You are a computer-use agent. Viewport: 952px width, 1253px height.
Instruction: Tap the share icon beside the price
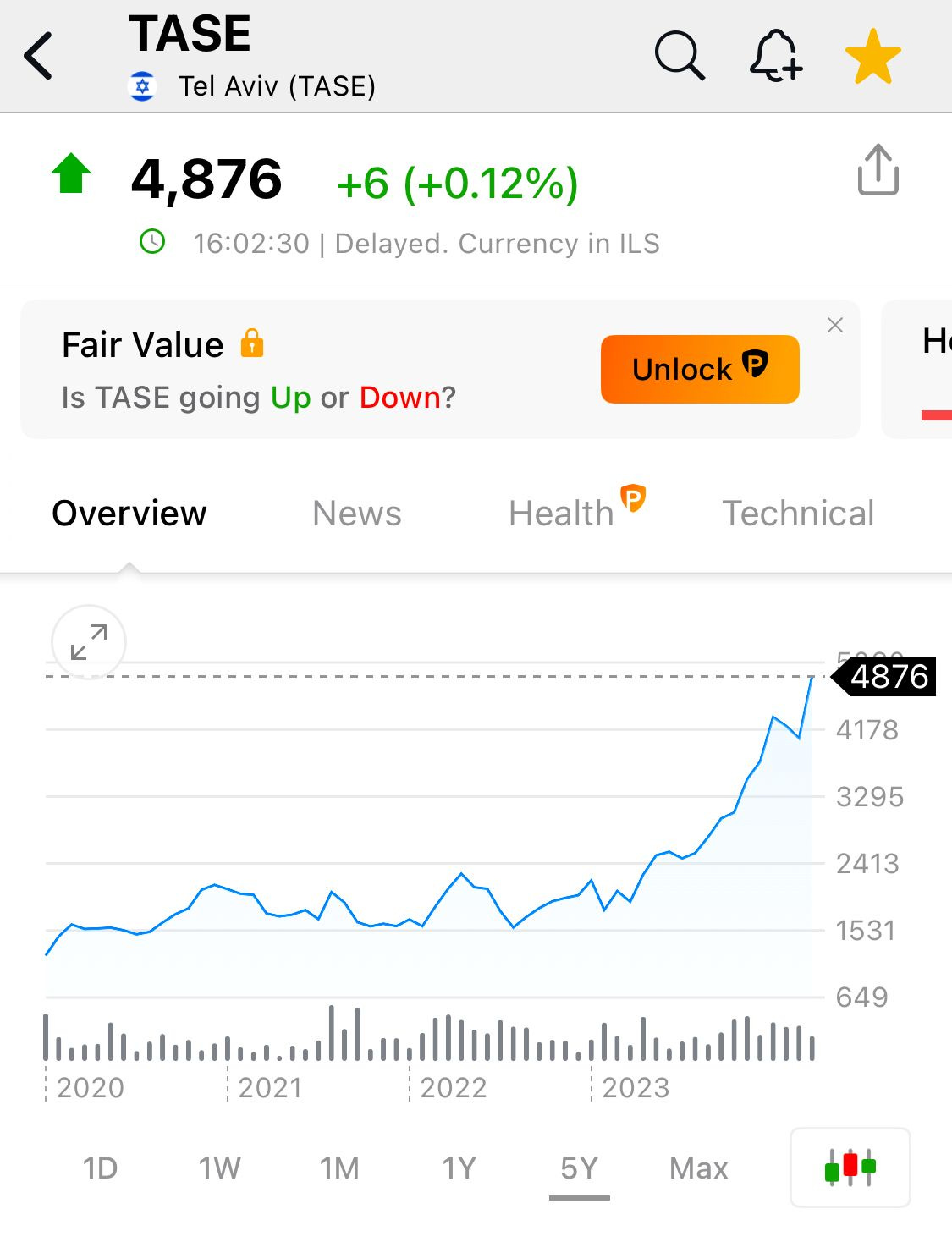pyautogui.click(x=878, y=169)
